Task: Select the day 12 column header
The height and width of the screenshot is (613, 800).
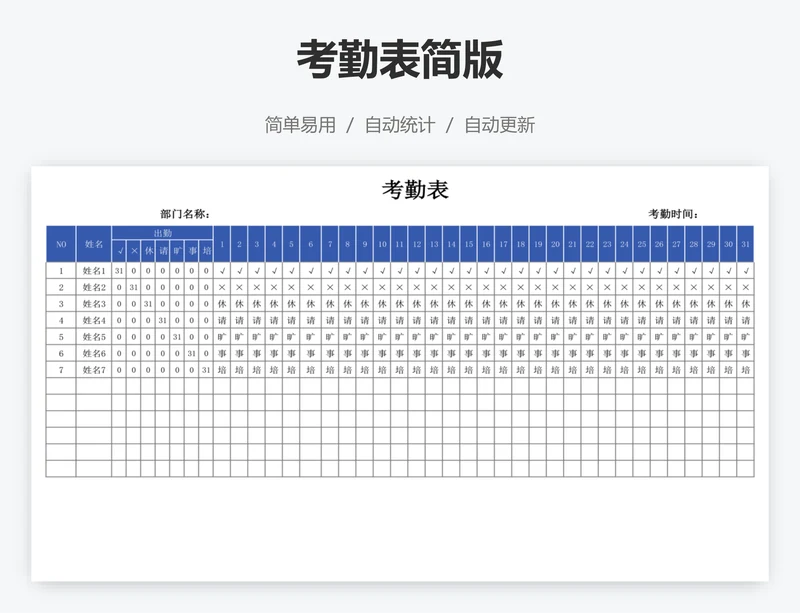Action: pos(417,244)
